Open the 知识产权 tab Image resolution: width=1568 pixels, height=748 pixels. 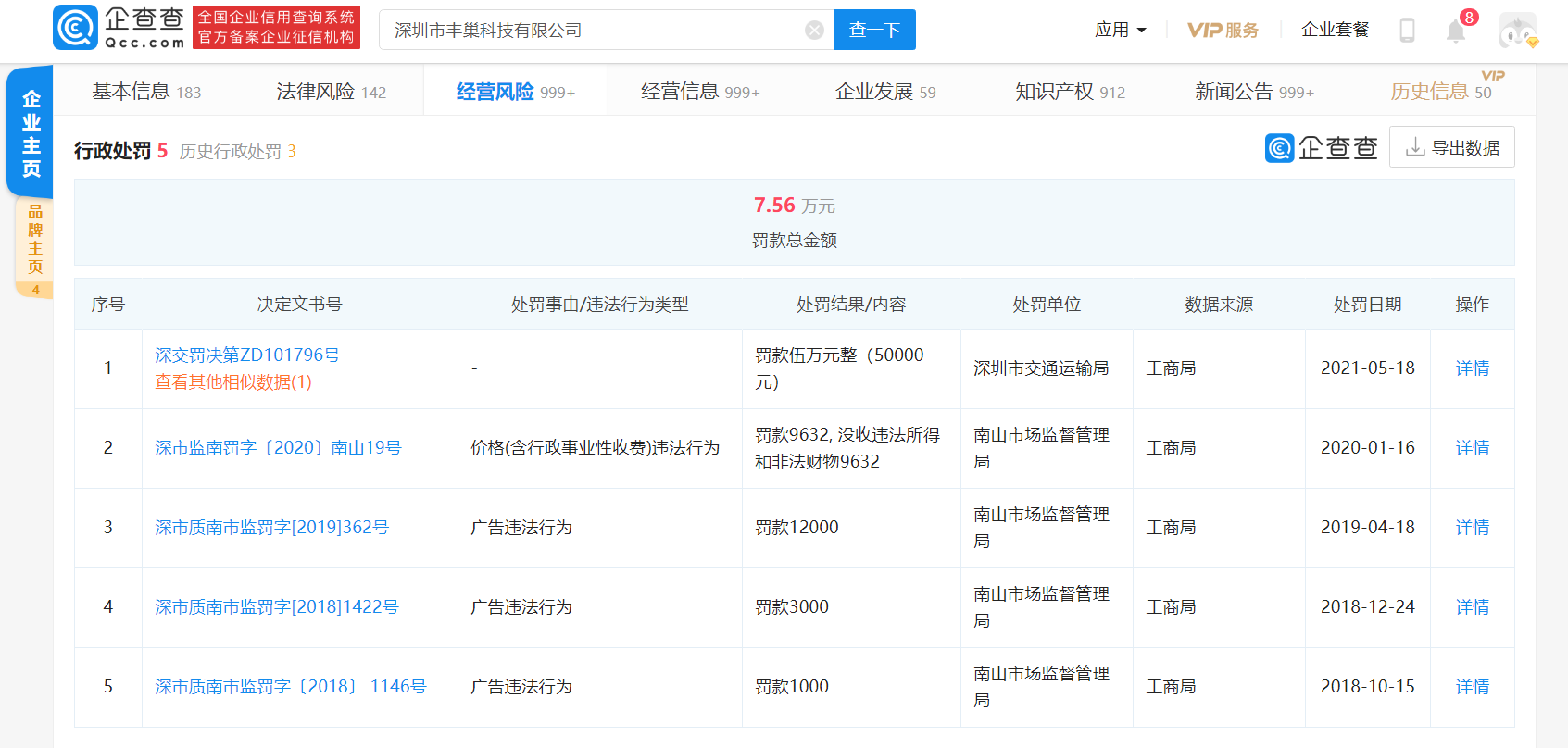click(x=1070, y=92)
